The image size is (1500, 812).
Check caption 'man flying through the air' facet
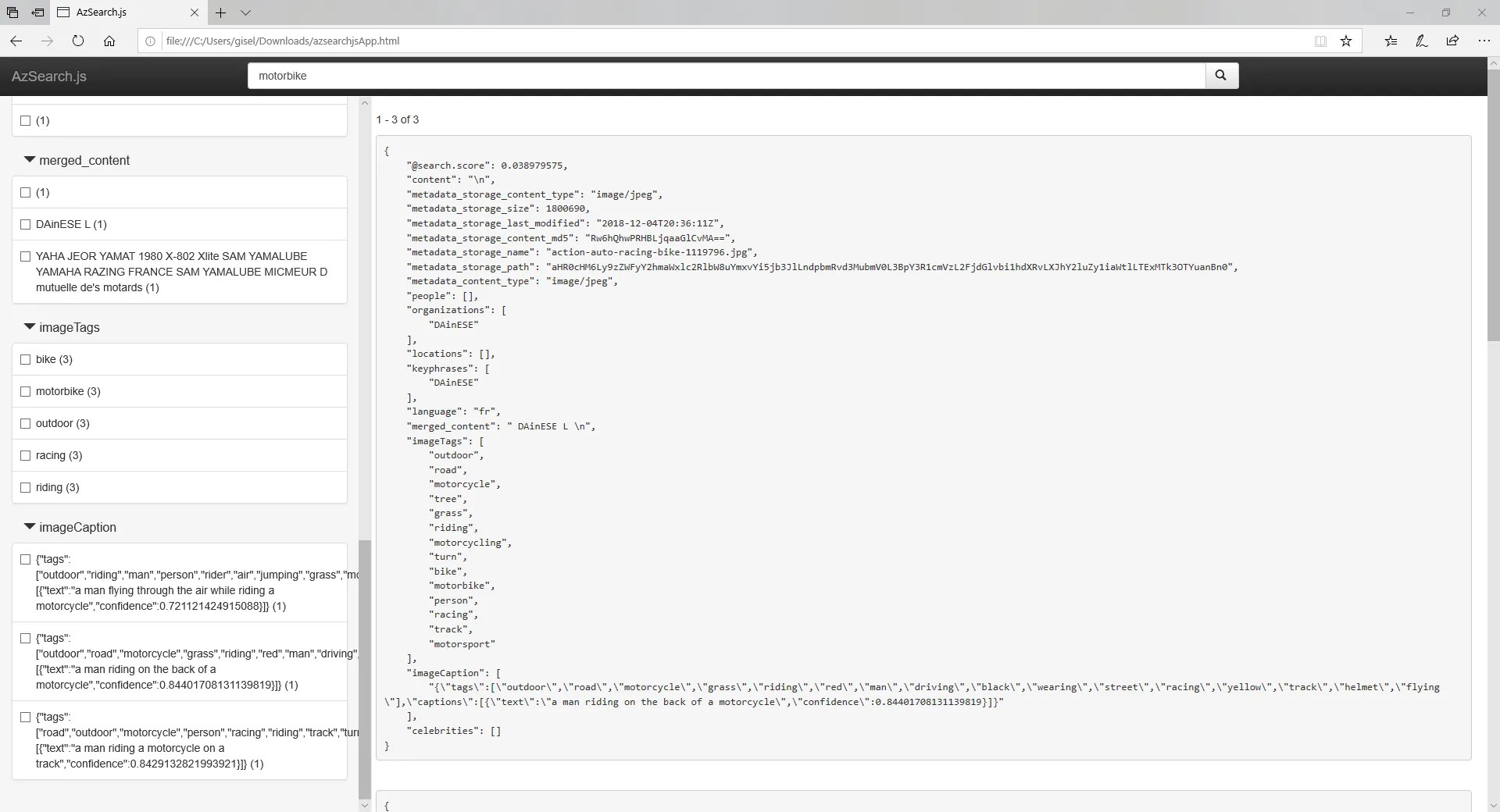pos(25,560)
